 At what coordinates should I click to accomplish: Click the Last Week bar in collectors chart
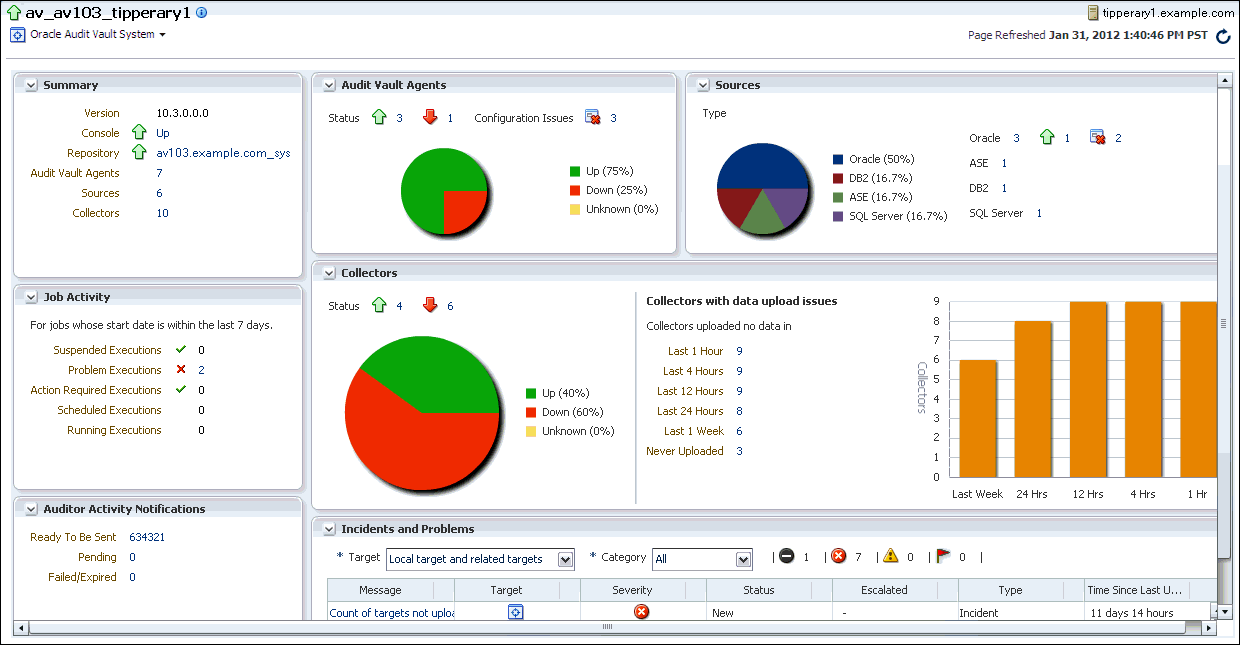pos(978,418)
